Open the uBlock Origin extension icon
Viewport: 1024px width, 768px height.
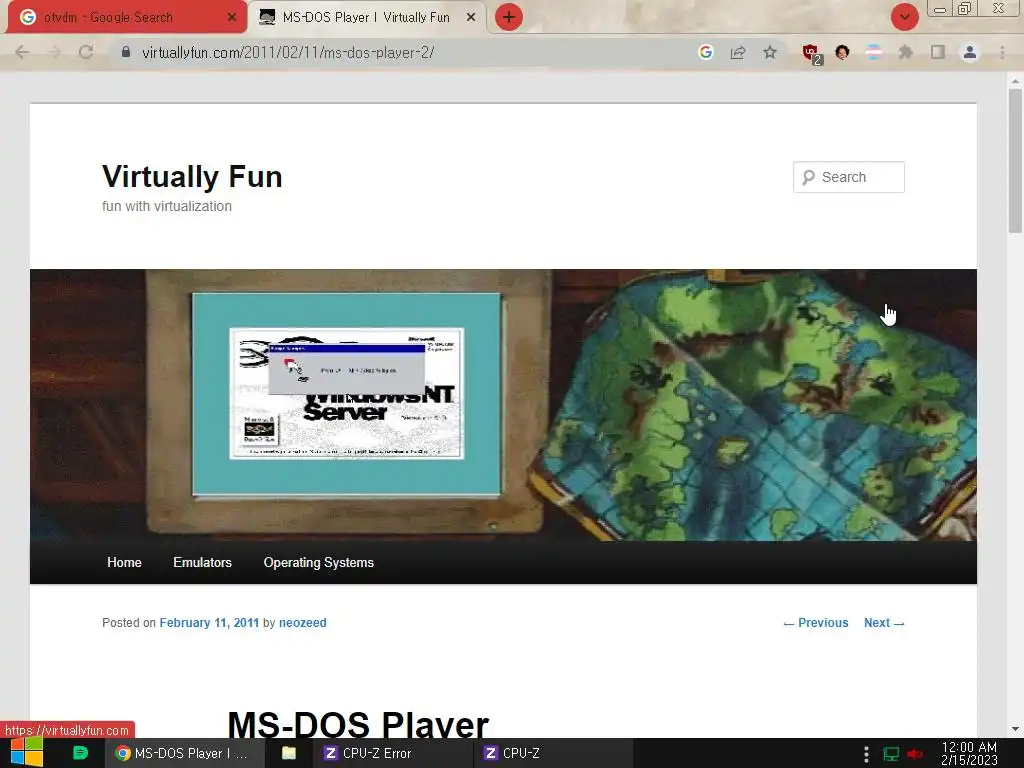[x=811, y=53]
